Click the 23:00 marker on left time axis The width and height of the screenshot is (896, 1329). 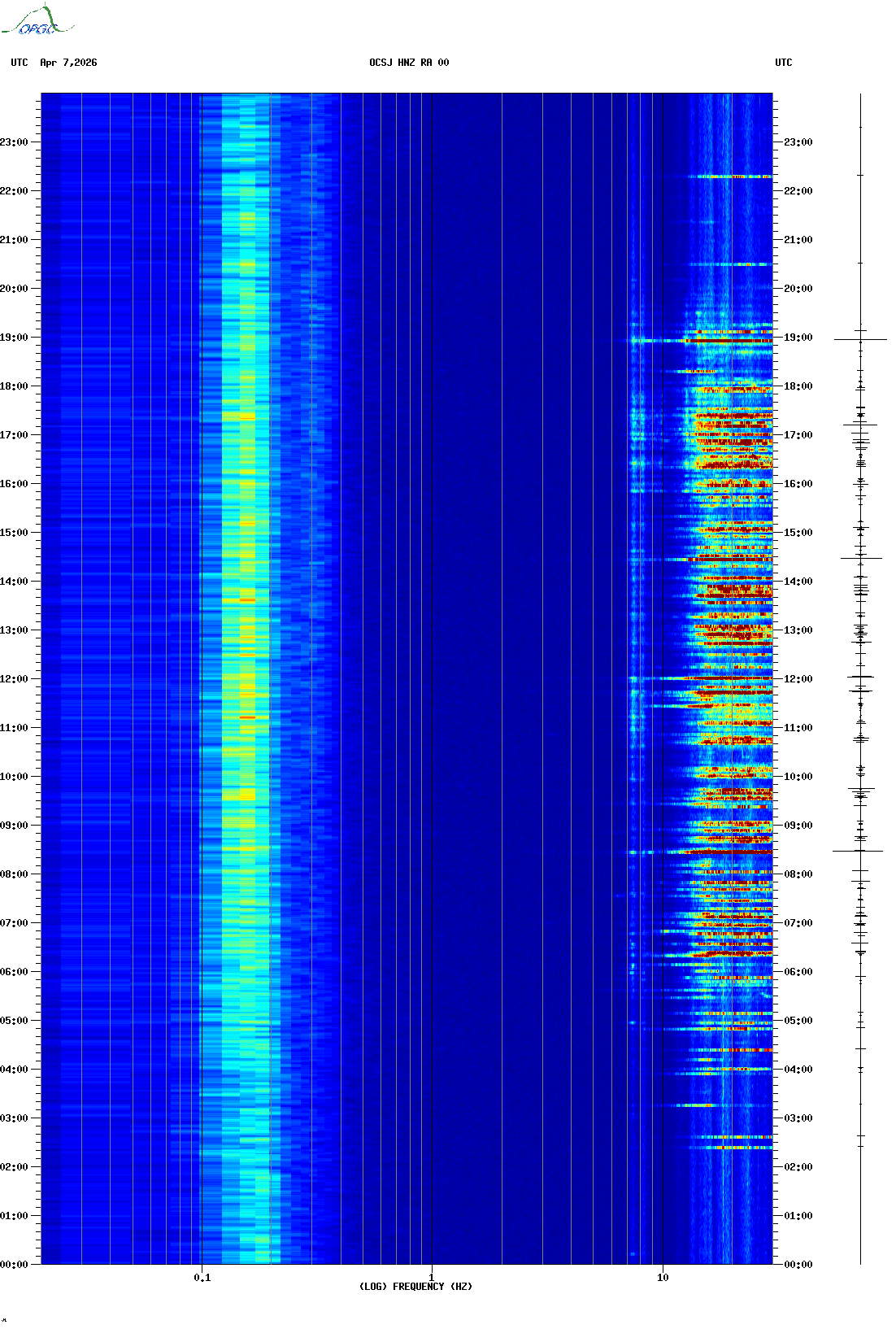click(14, 142)
